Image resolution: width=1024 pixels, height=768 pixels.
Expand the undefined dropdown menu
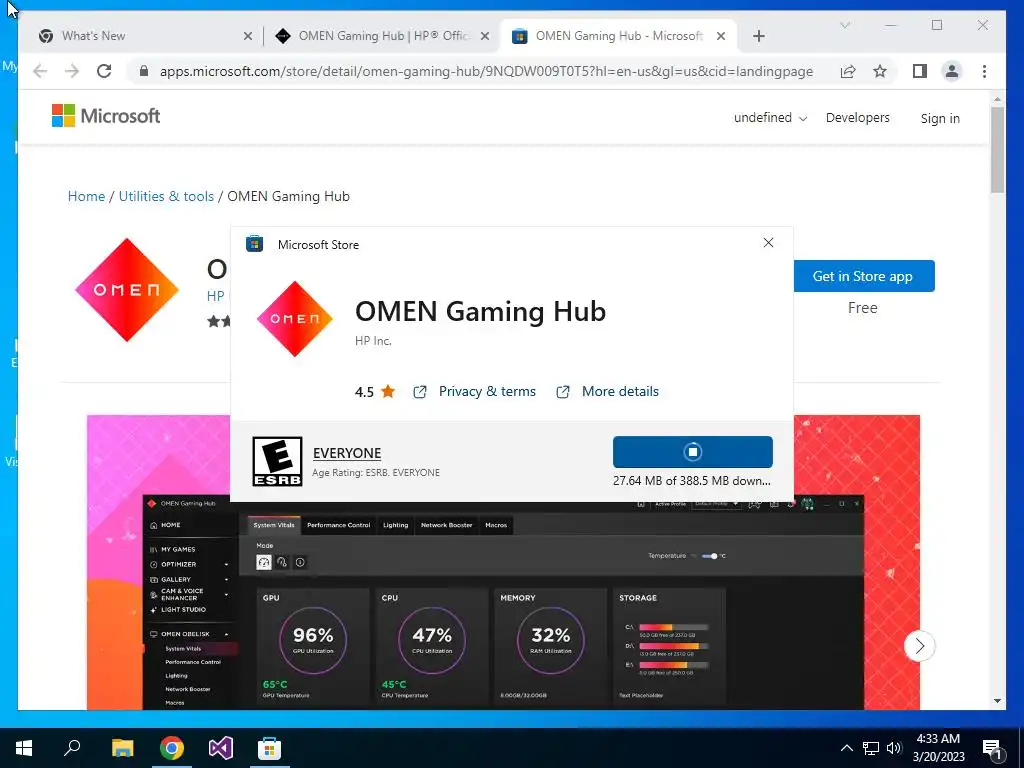771,118
